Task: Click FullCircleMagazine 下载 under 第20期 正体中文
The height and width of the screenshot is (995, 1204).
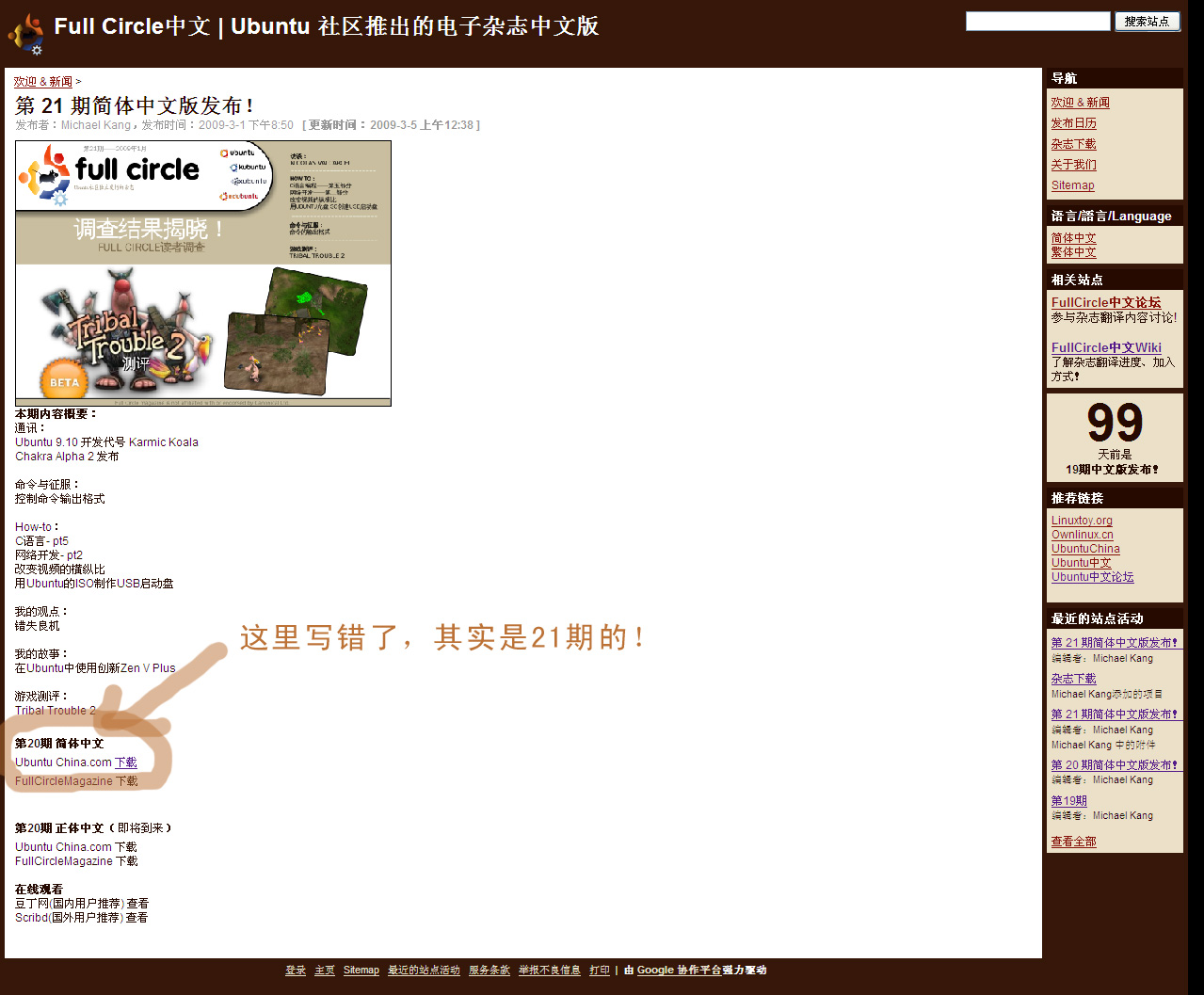Action: (76, 861)
